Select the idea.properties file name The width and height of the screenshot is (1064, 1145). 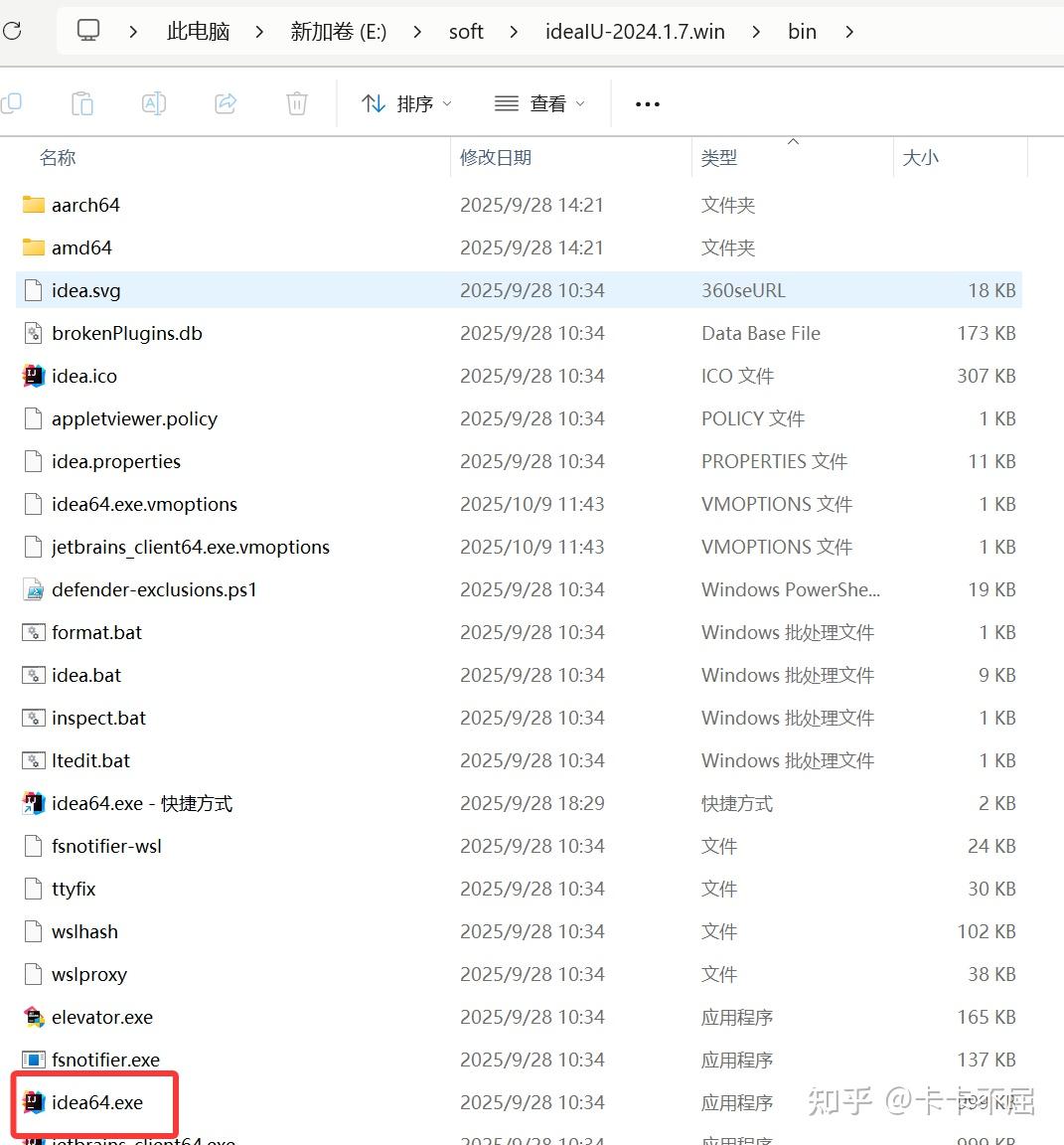pos(116,461)
